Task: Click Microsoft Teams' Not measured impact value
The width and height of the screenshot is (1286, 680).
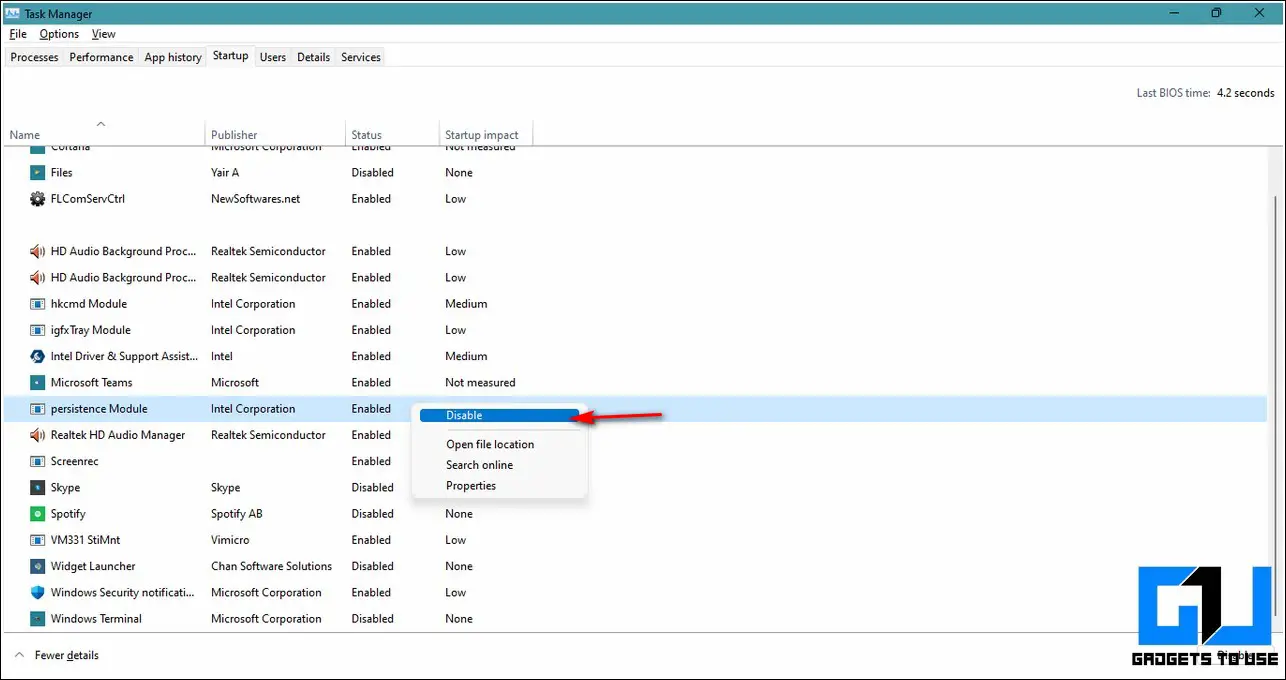Action: (480, 382)
